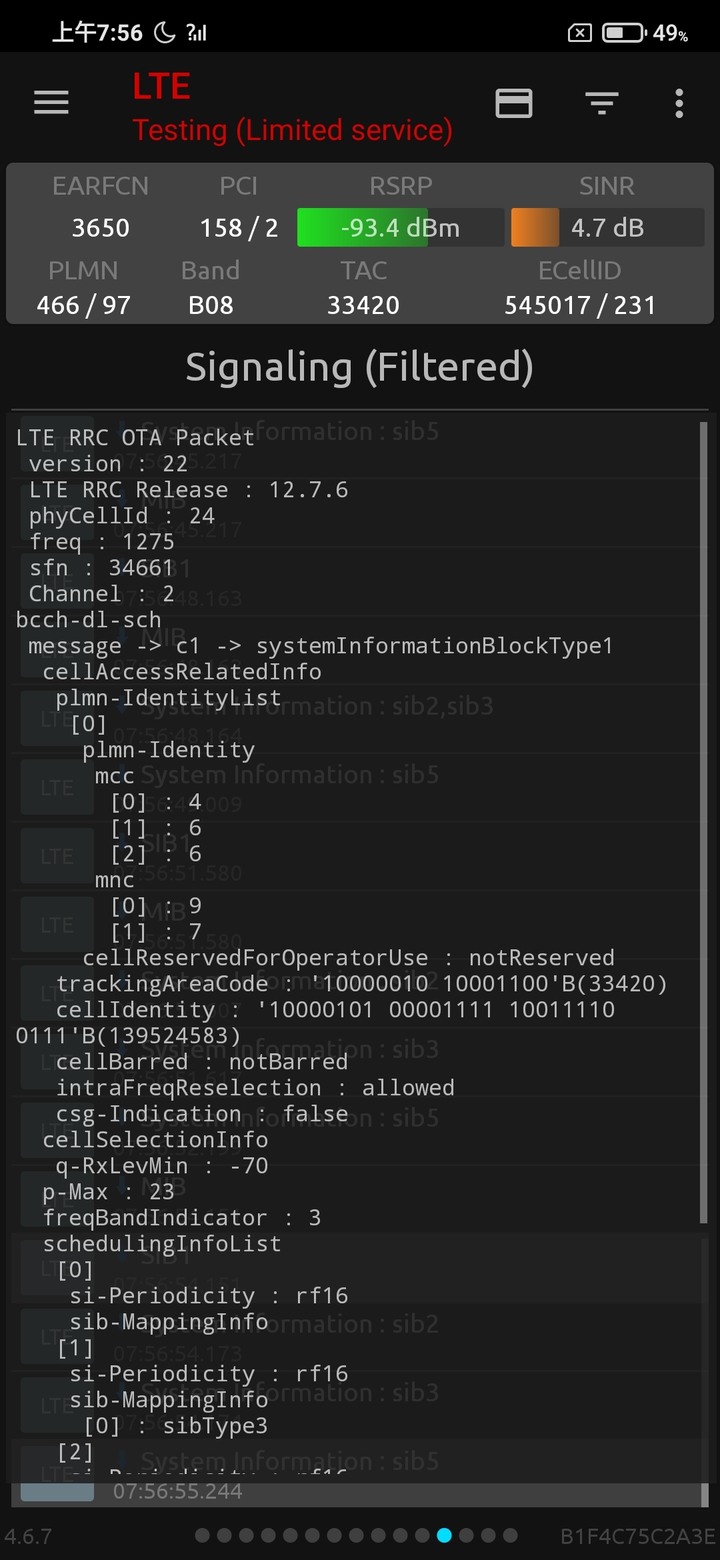This screenshot has height=1560, width=720.
Task: Tap the card view icon in toolbar
Action: pyautogui.click(x=514, y=103)
